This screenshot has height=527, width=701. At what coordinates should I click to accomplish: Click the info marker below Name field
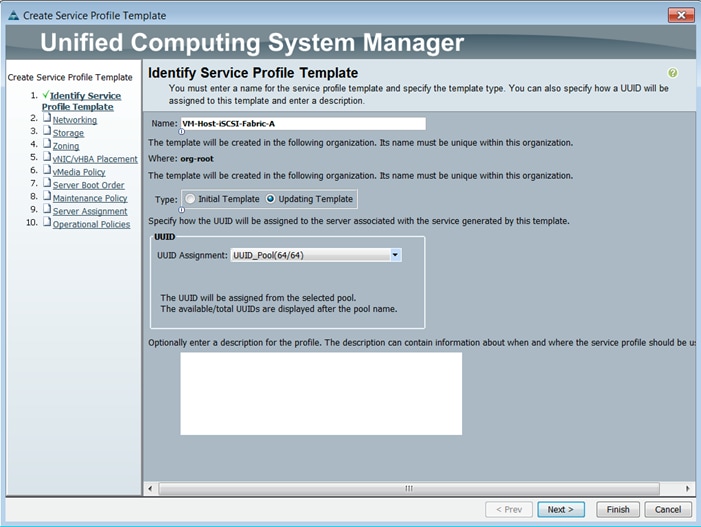click(182, 131)
